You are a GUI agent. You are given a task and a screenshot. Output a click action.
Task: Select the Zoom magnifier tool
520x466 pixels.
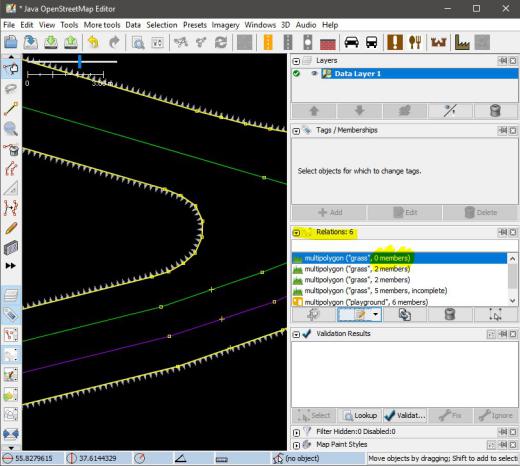(x=11, y=129)
